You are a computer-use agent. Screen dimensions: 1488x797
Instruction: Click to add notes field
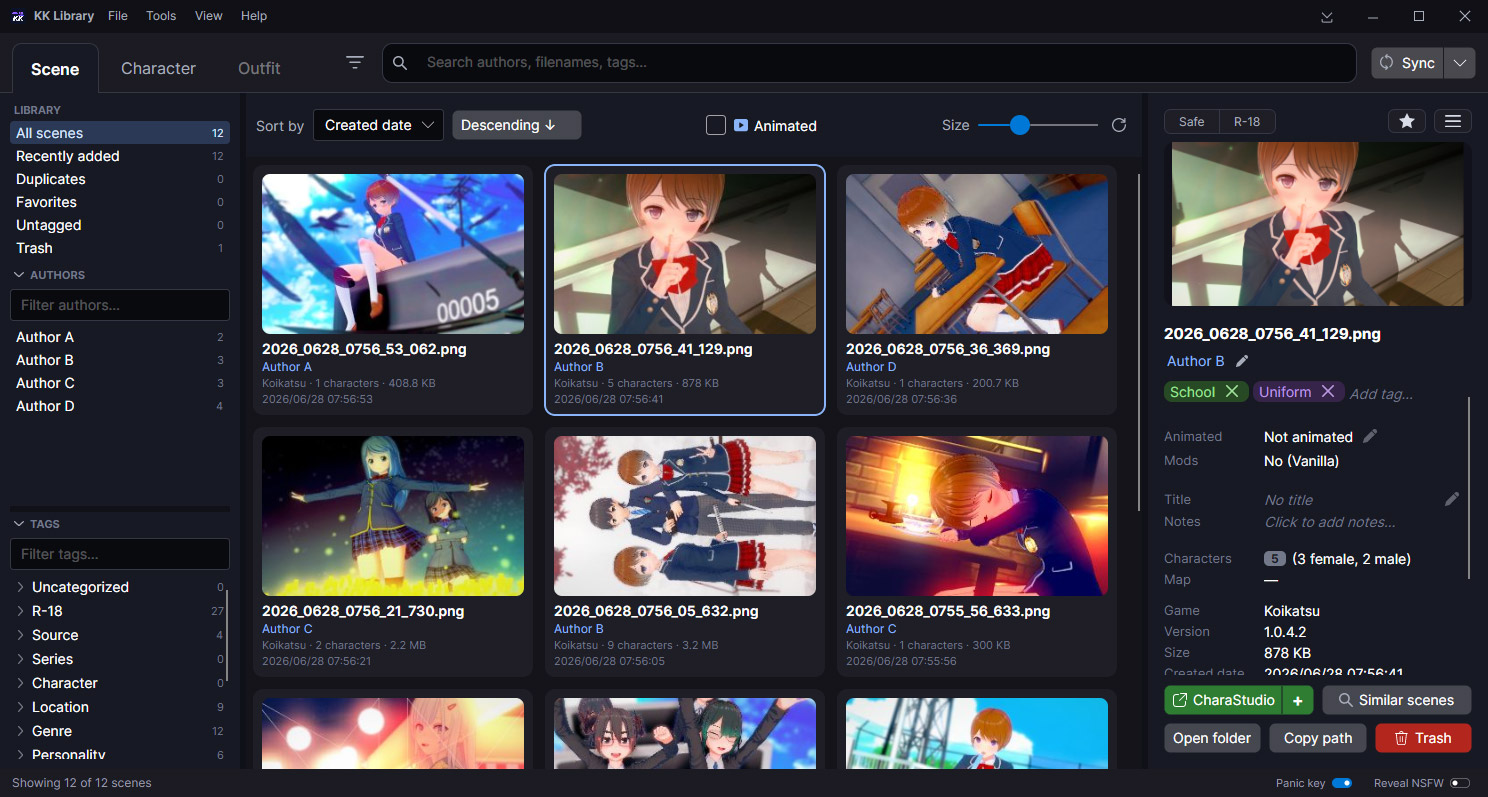(1329, 522)
